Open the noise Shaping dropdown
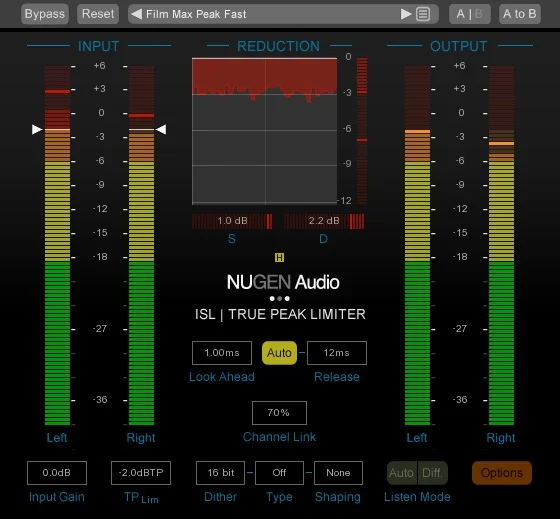The height and width of the screenshot is (519, 560). [338, 473]
